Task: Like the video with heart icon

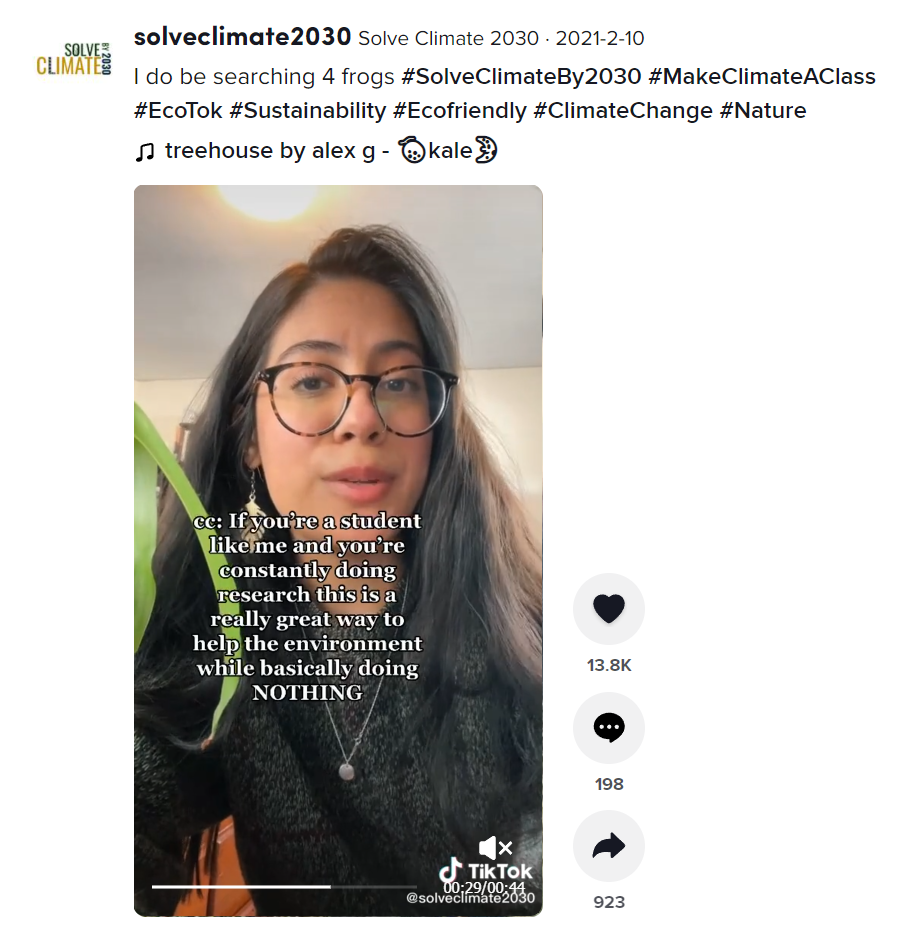Action: [609, 608]
